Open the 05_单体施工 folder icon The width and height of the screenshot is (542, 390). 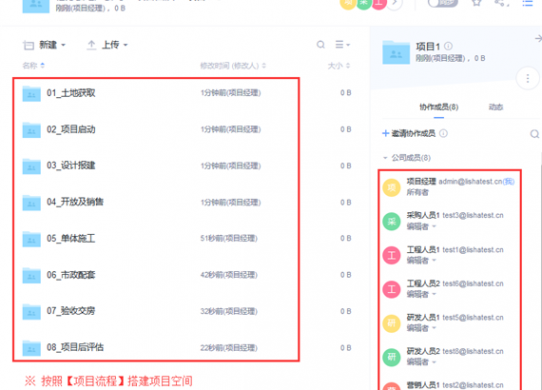click(31, 239)
